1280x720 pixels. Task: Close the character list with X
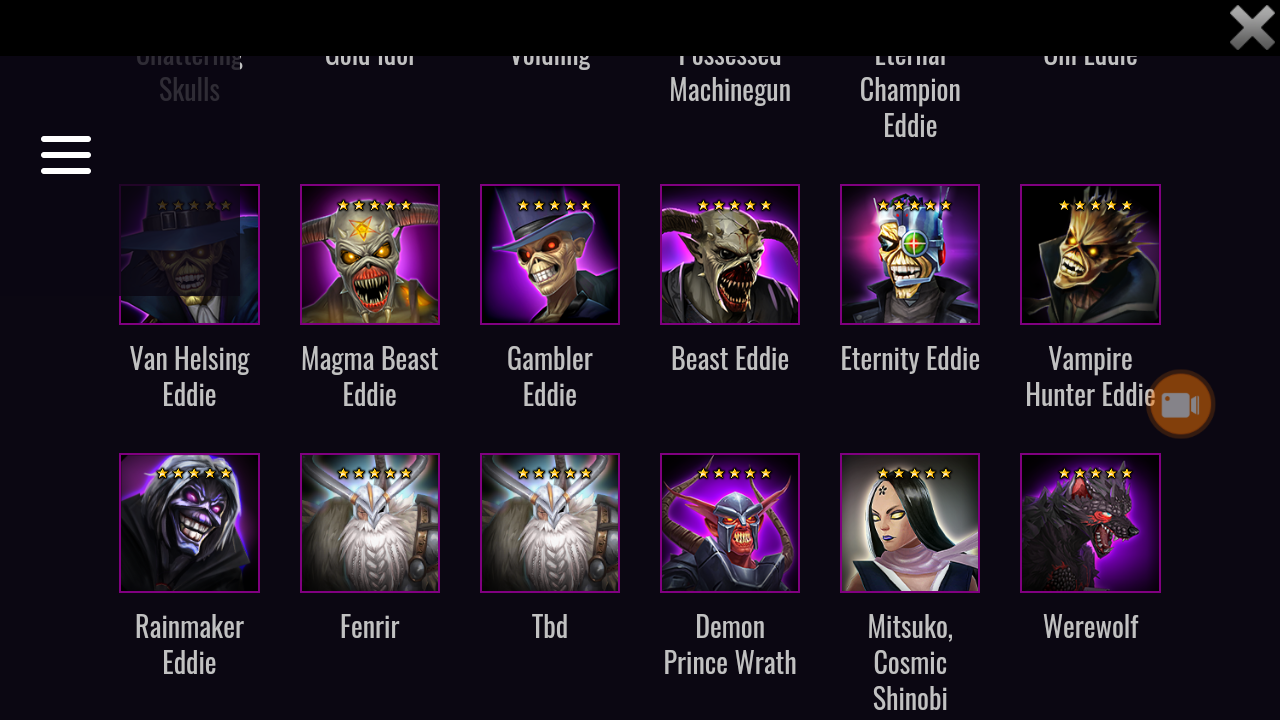point(1252,27)
